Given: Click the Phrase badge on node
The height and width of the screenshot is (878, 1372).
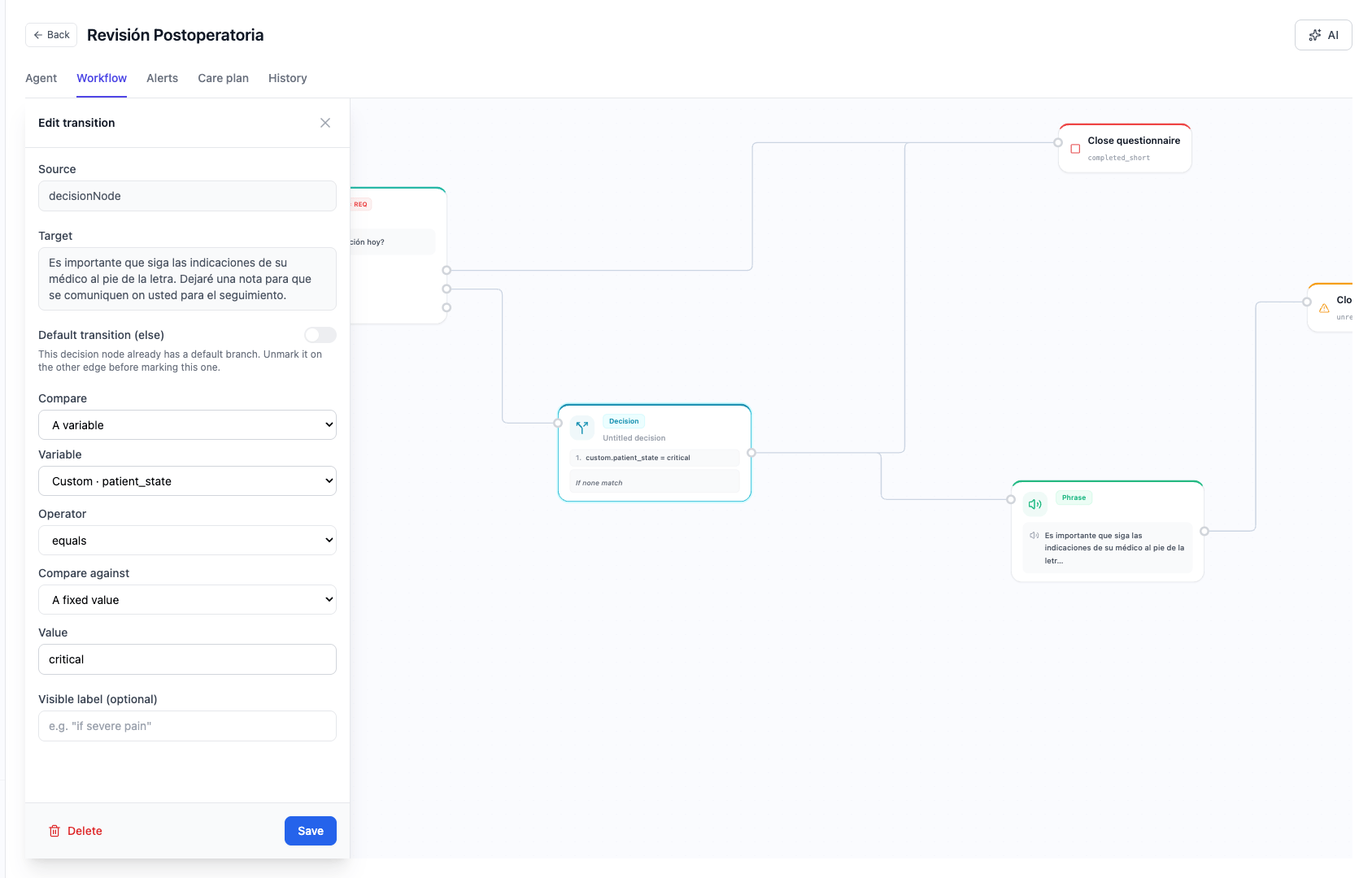Looking at the screenshot, I should click(x=1074, y=498).
